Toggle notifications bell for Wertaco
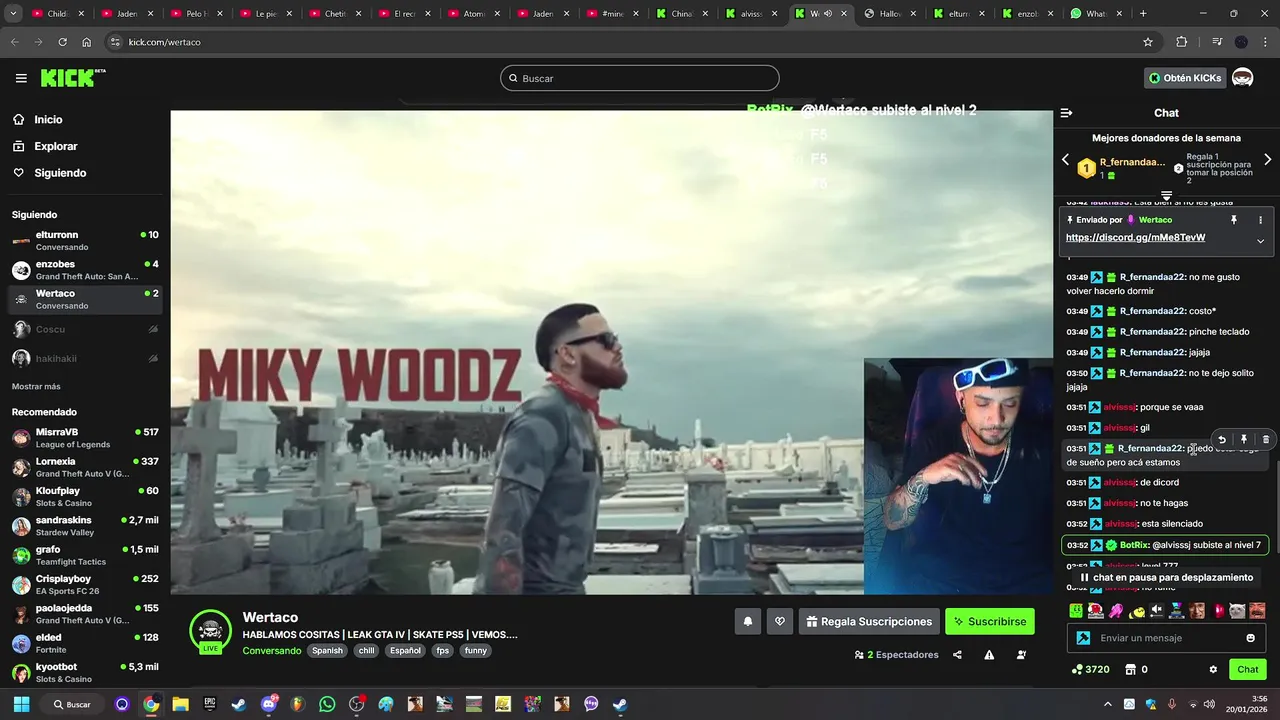The image size is (1280, 720). pyautogui.click(x=747, y=621)
